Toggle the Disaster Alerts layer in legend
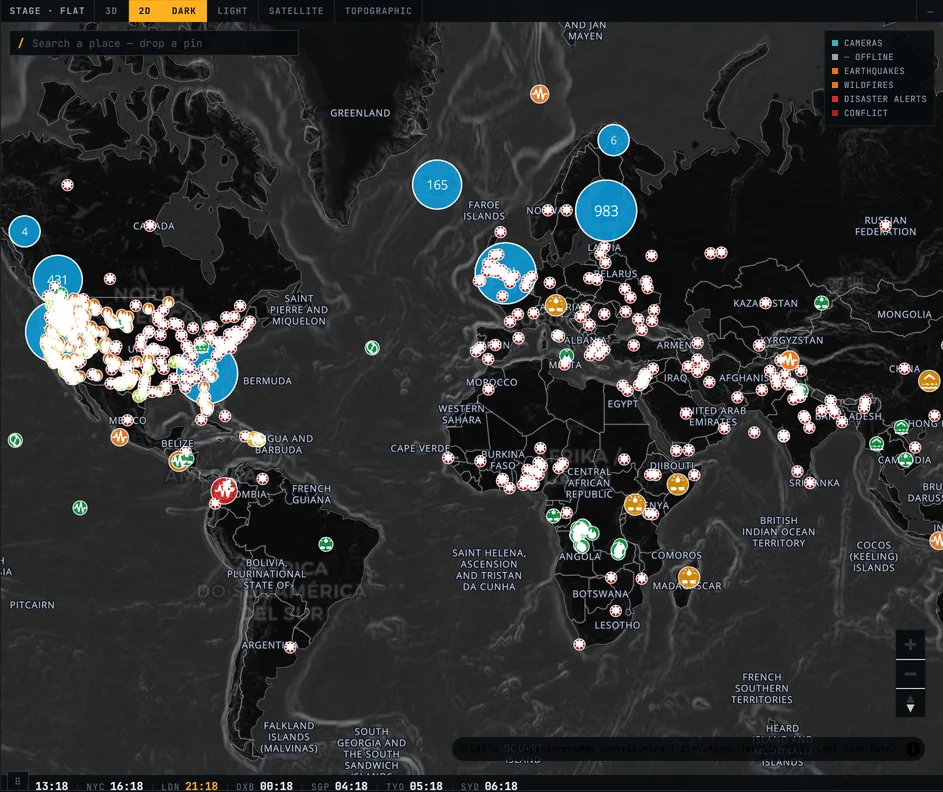Viewport: 943px width, 792px height. (x=879, y=99)
